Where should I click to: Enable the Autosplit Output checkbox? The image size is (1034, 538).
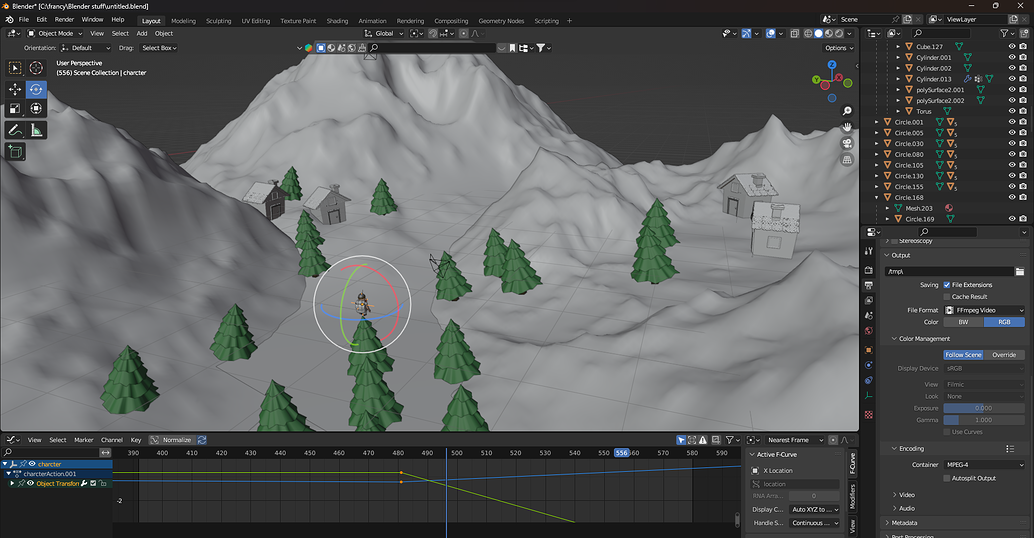[947, 479]
